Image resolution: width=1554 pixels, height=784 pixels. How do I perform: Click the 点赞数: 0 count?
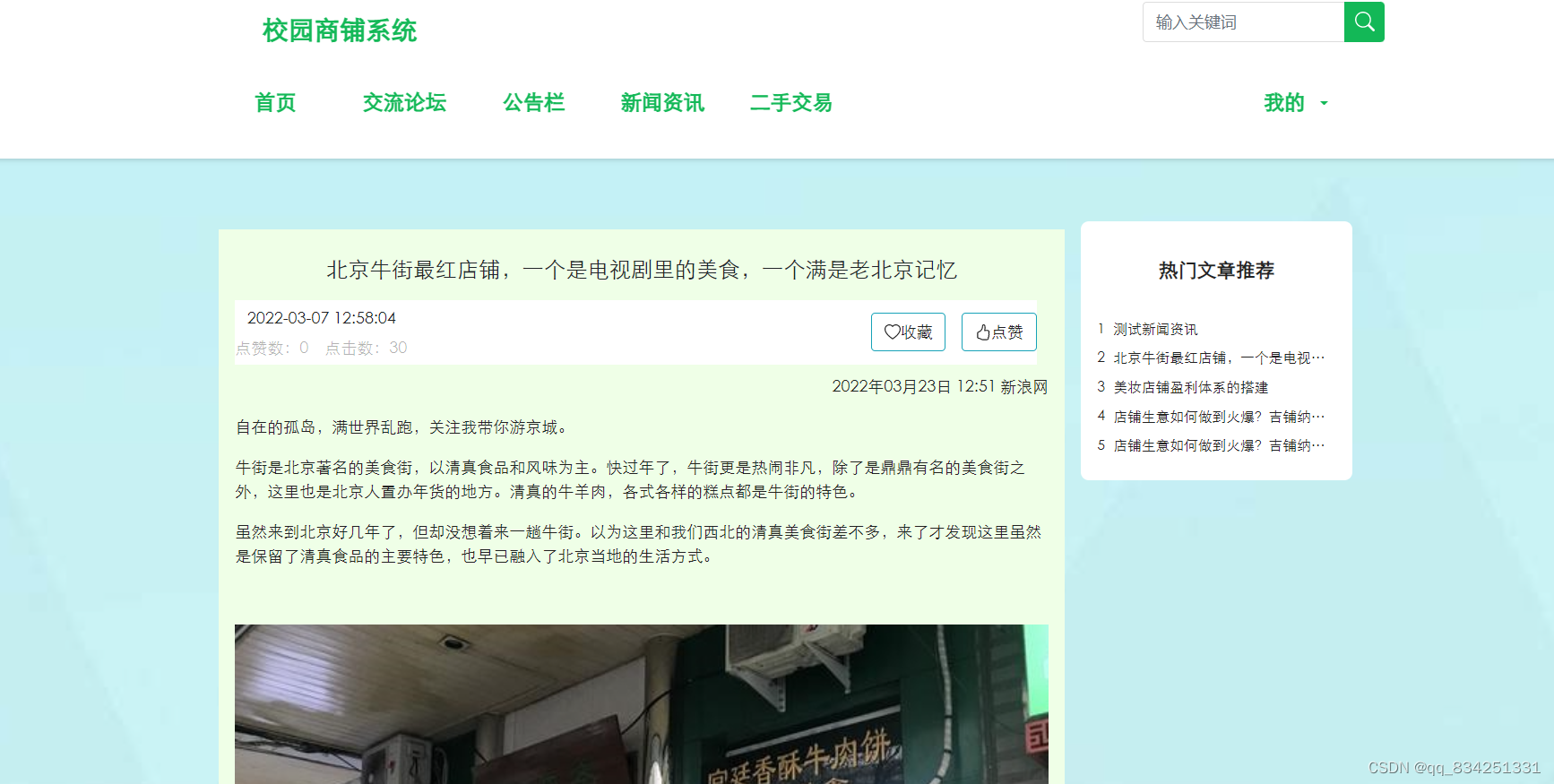pos(272,348)
